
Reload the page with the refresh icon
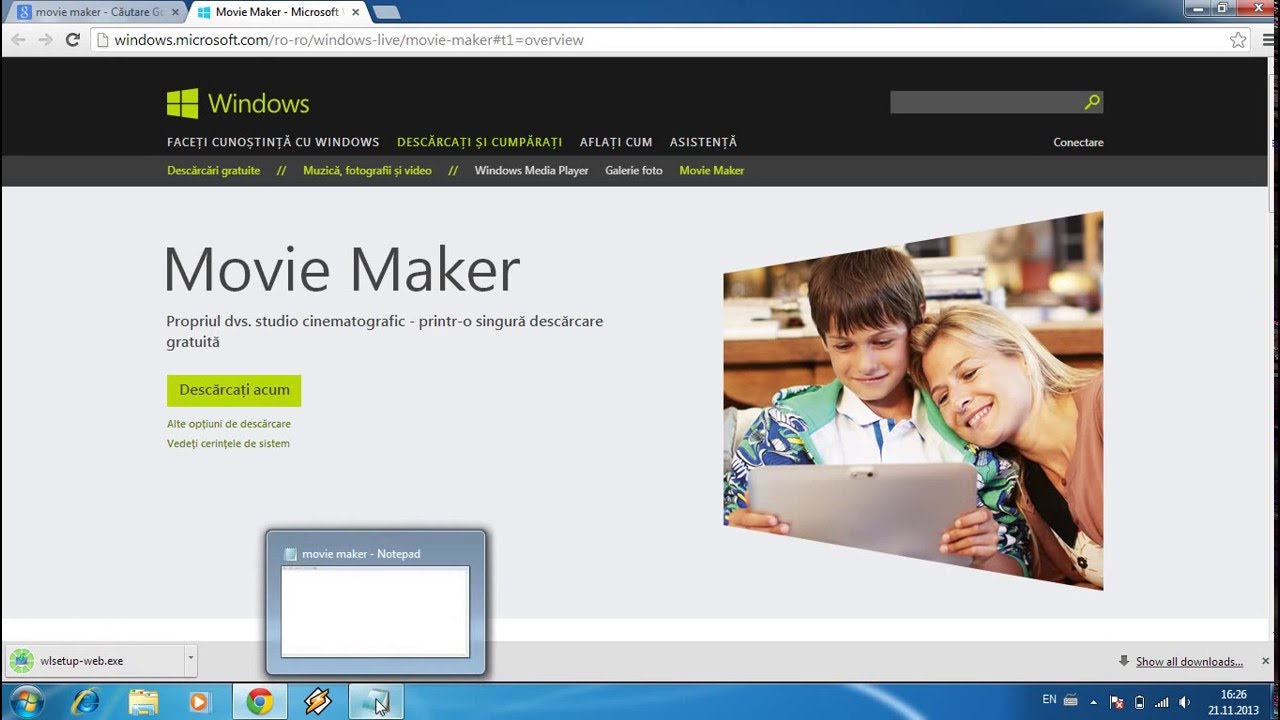(x=72, y=40)
